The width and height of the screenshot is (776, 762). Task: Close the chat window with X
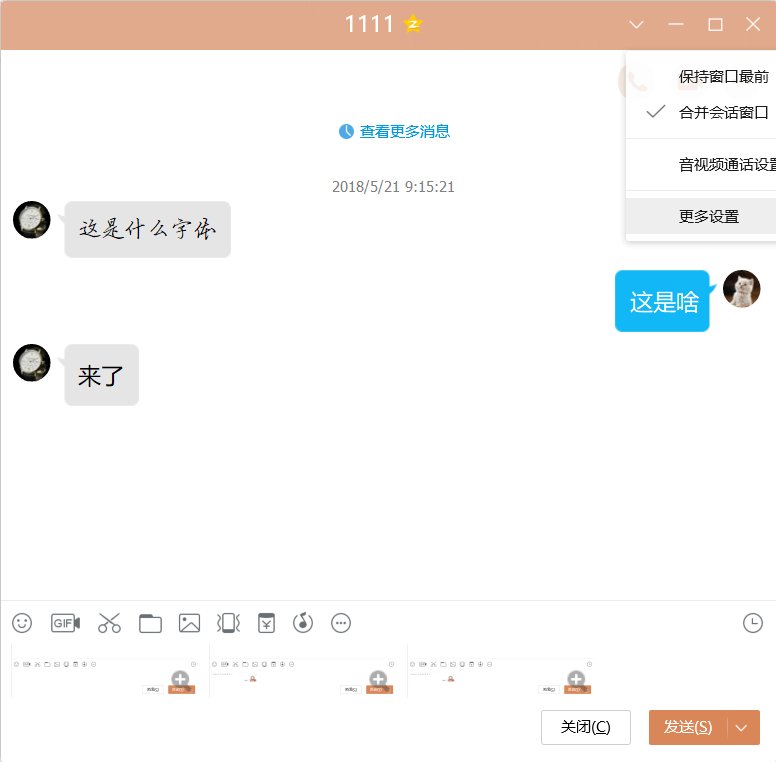[753, 24]
